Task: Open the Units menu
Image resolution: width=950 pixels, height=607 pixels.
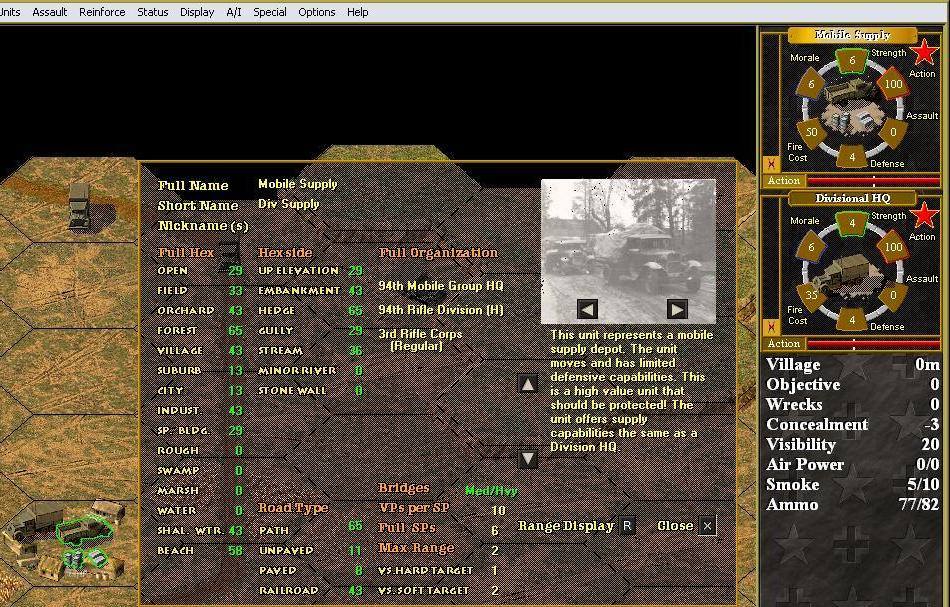Action: tap(10, 12)
